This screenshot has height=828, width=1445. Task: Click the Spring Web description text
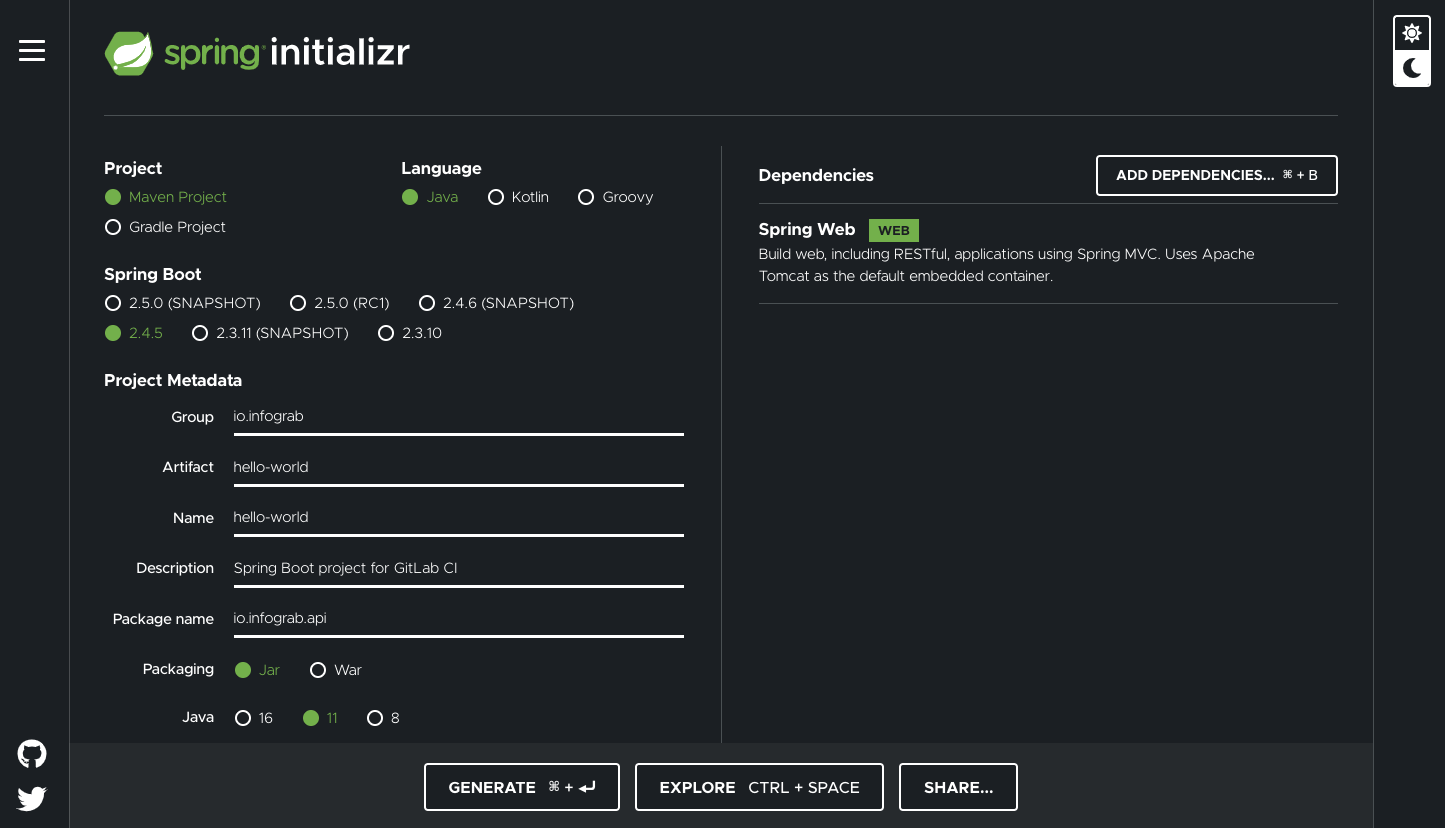point(1006,265)
